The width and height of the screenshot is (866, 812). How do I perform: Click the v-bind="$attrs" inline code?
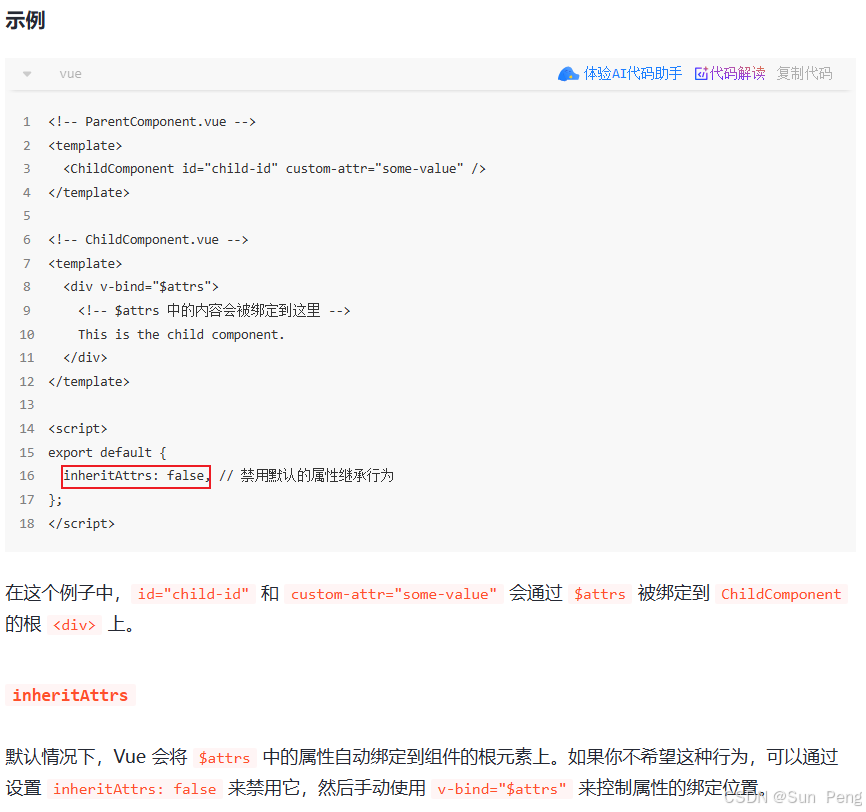(x=500, y=789)
